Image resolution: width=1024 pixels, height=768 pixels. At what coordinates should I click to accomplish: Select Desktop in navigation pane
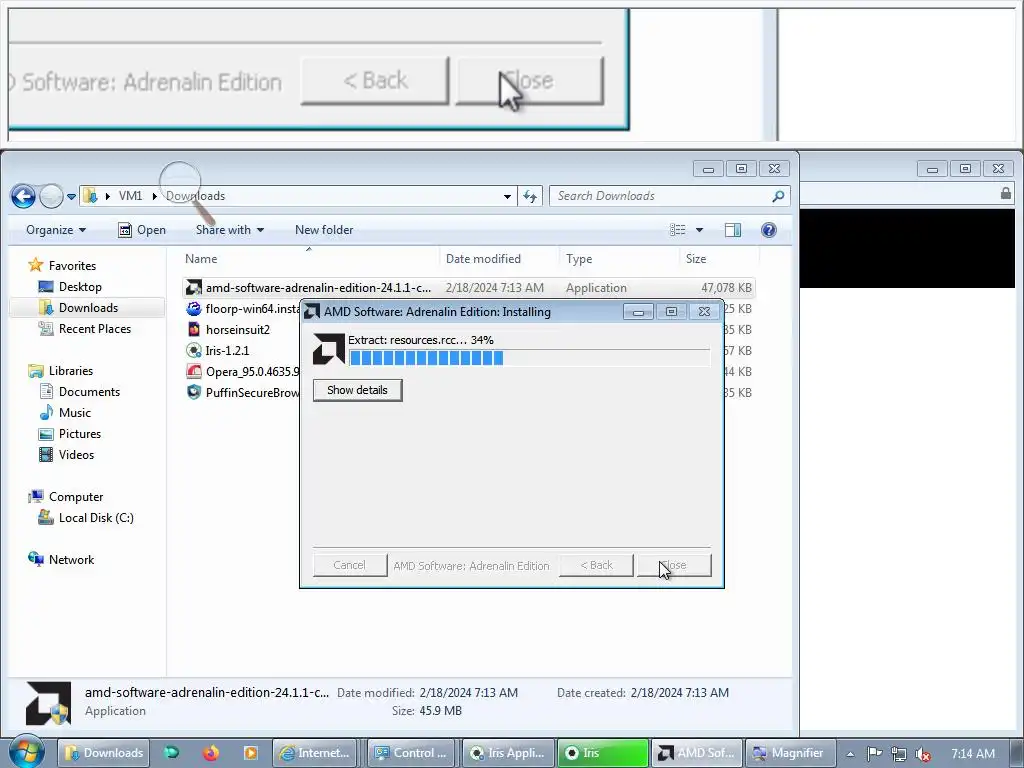point(71,287)
